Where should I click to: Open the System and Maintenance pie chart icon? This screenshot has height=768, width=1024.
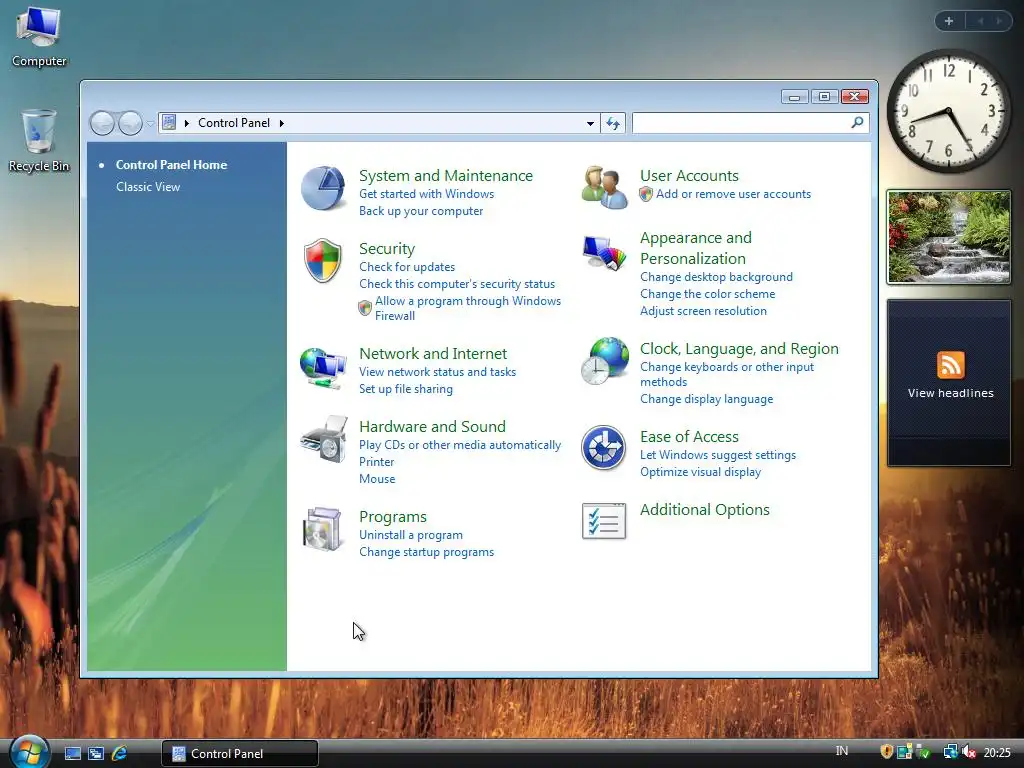(x=323, y=188)
